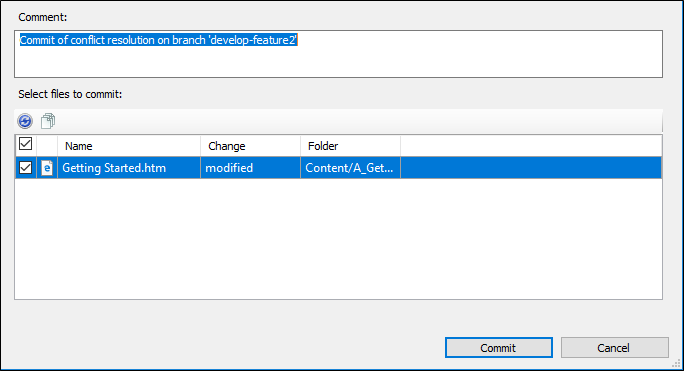Sort by the Folder column header

(350, 146)
